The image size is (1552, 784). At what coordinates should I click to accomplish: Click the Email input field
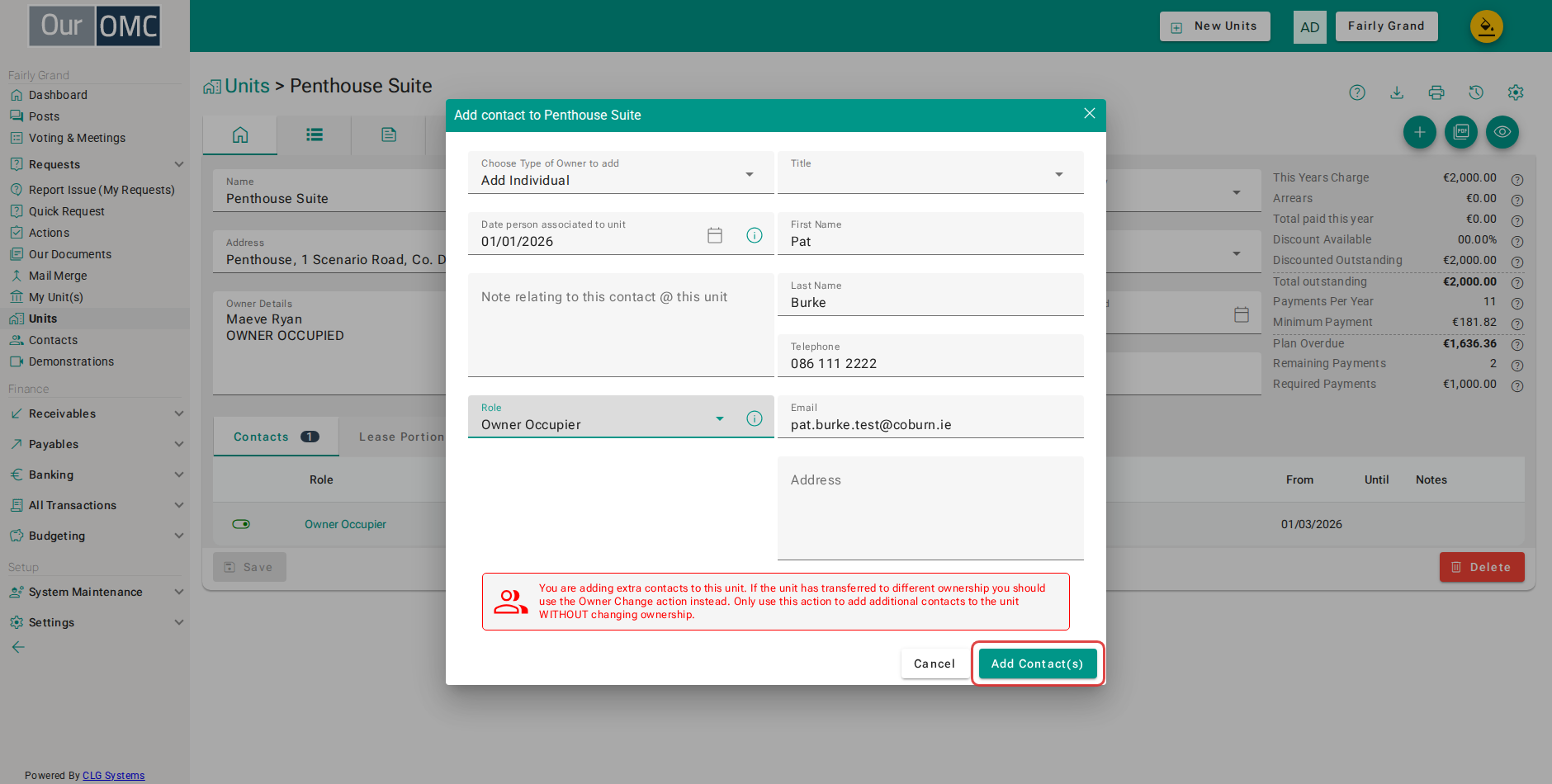930,417
